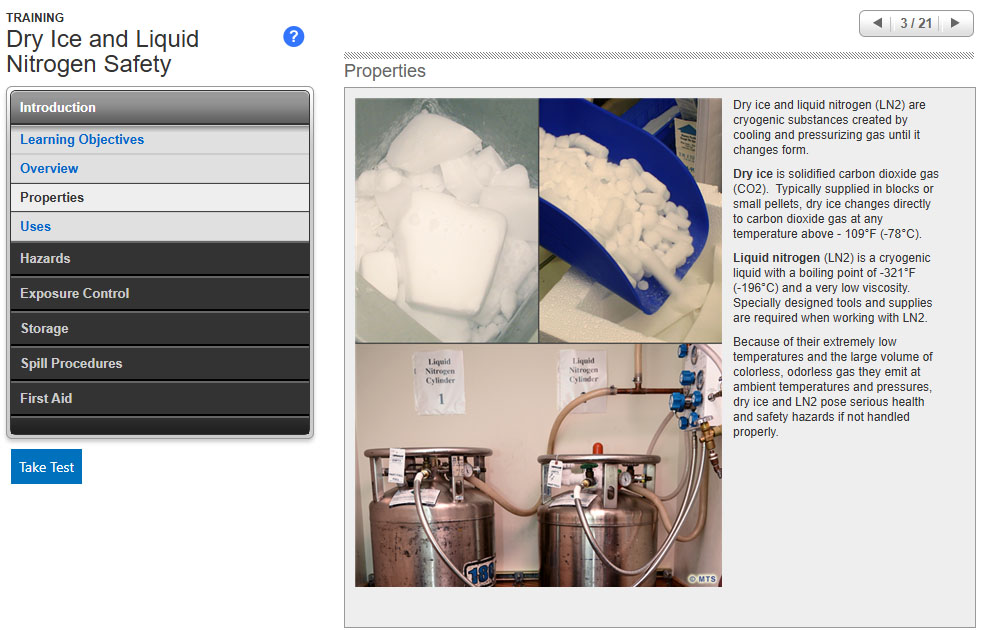987x630 pixels.
Task: Advance to the next slide arrow
Action: coord(954,23)
